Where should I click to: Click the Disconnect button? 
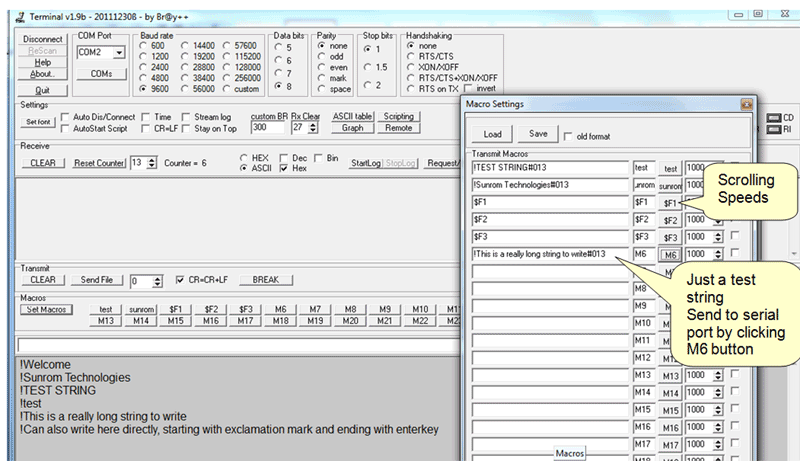coord(43,37)
